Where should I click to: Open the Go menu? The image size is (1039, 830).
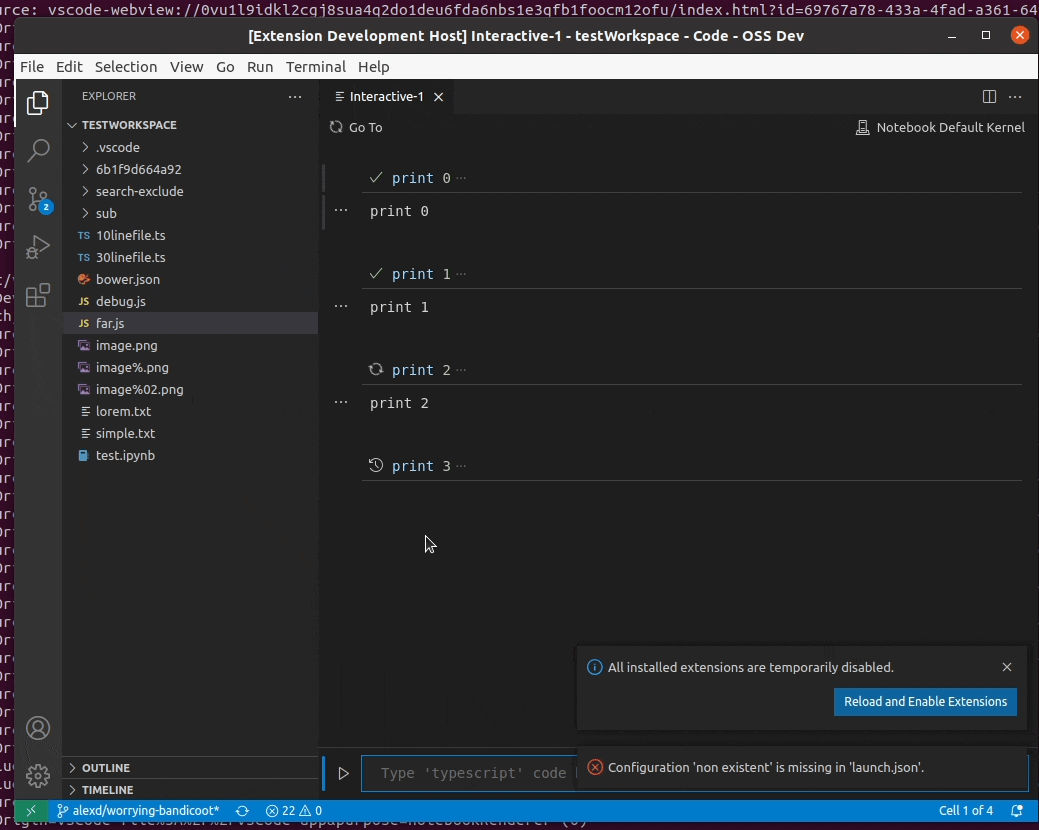225,67
